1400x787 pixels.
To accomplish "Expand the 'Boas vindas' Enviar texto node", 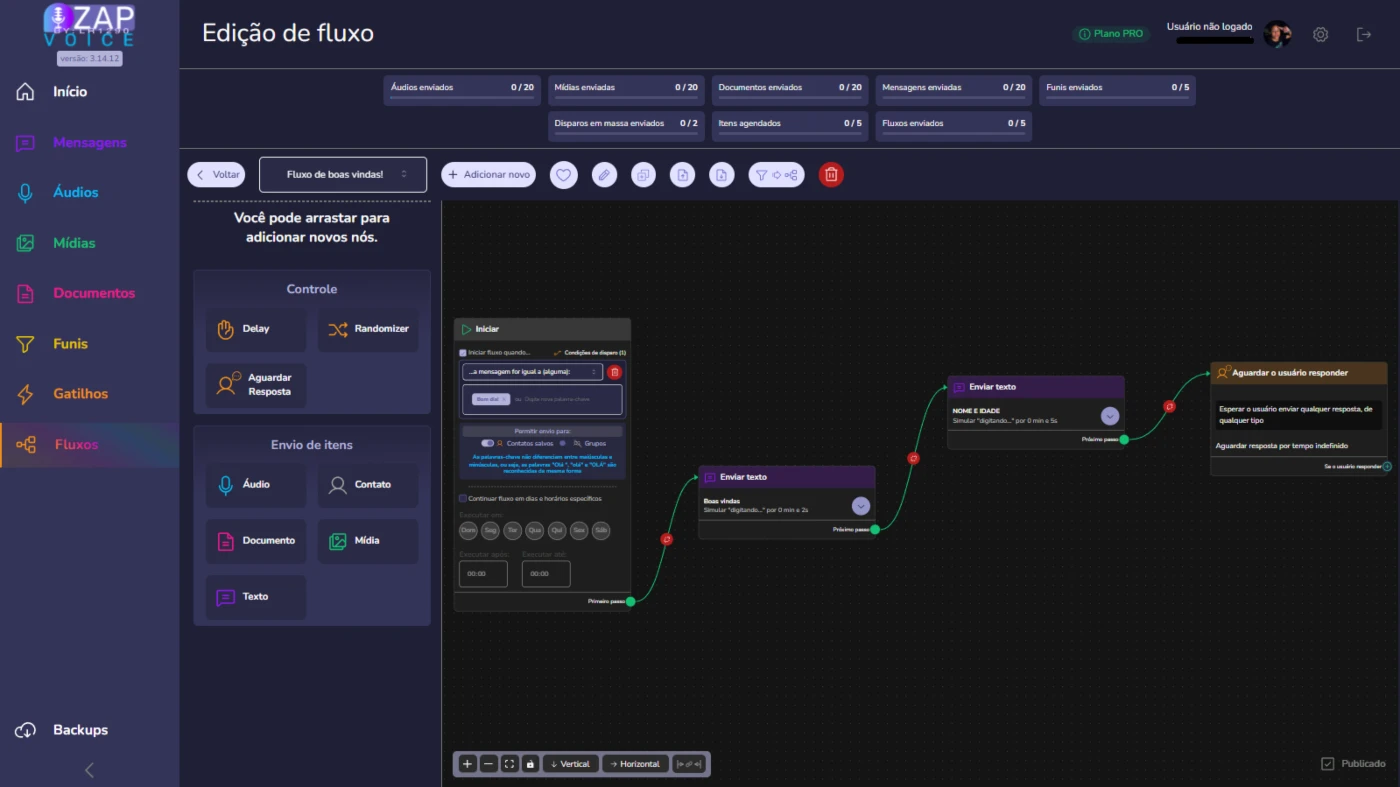I will (x=860, y=506).
